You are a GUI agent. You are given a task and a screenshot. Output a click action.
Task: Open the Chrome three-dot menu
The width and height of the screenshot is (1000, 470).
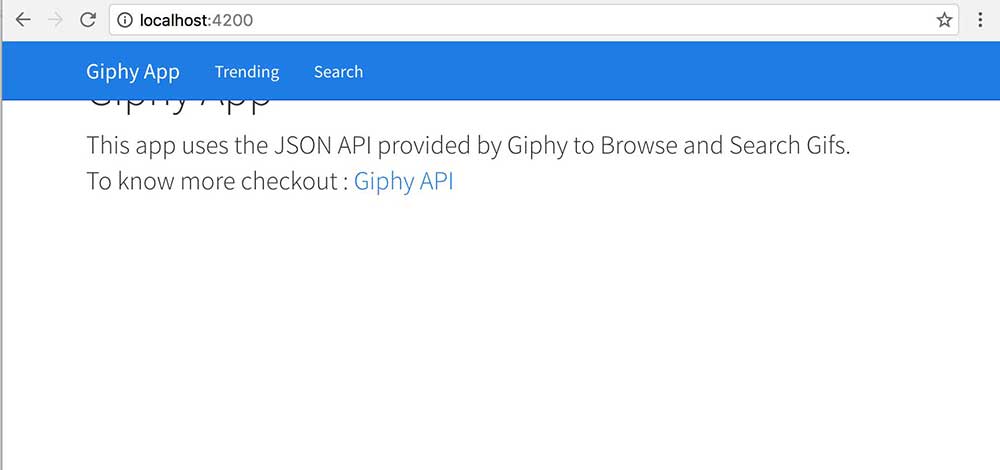tap(980, 20)
